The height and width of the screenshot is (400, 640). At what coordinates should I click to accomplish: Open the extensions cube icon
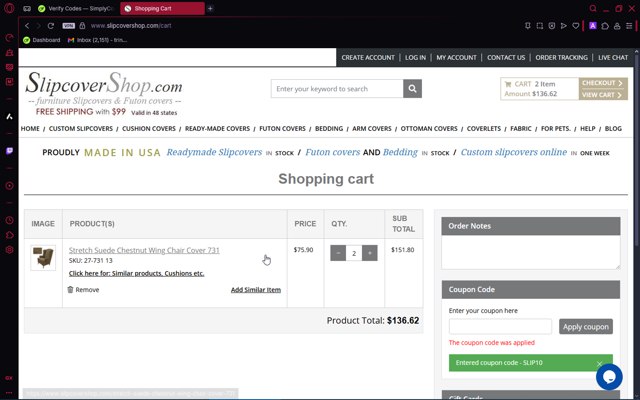point(605,26)
